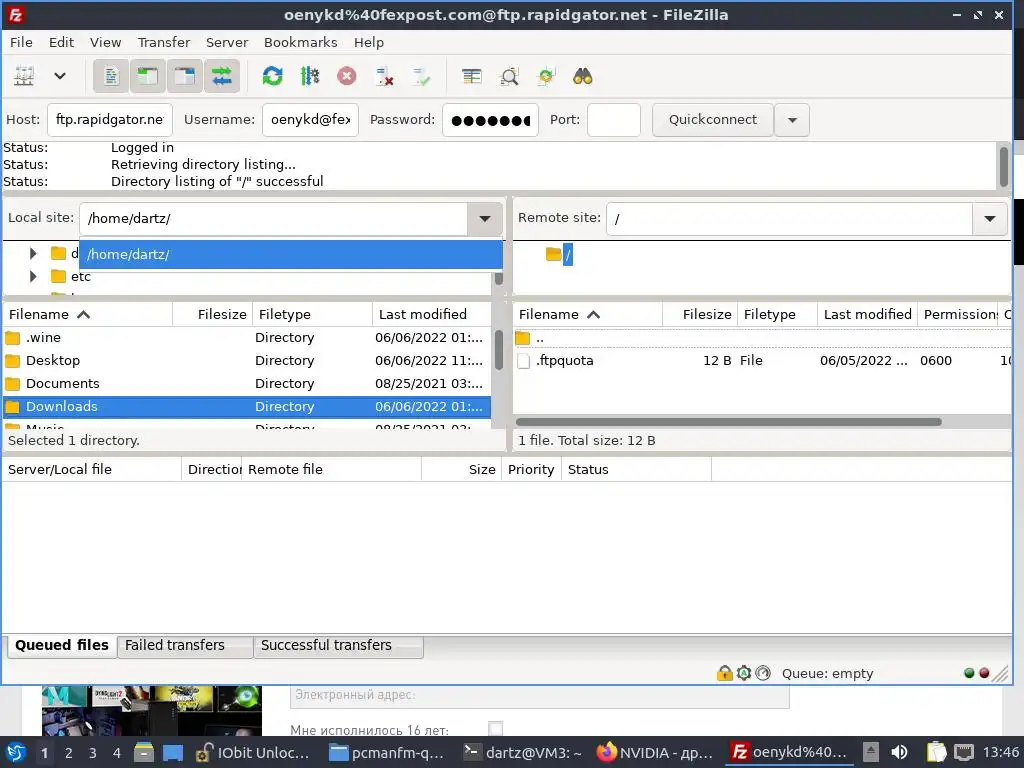Toggle remote directory tree display
The width and height of the screenshot is (1024, 768).
coord(185,76)
